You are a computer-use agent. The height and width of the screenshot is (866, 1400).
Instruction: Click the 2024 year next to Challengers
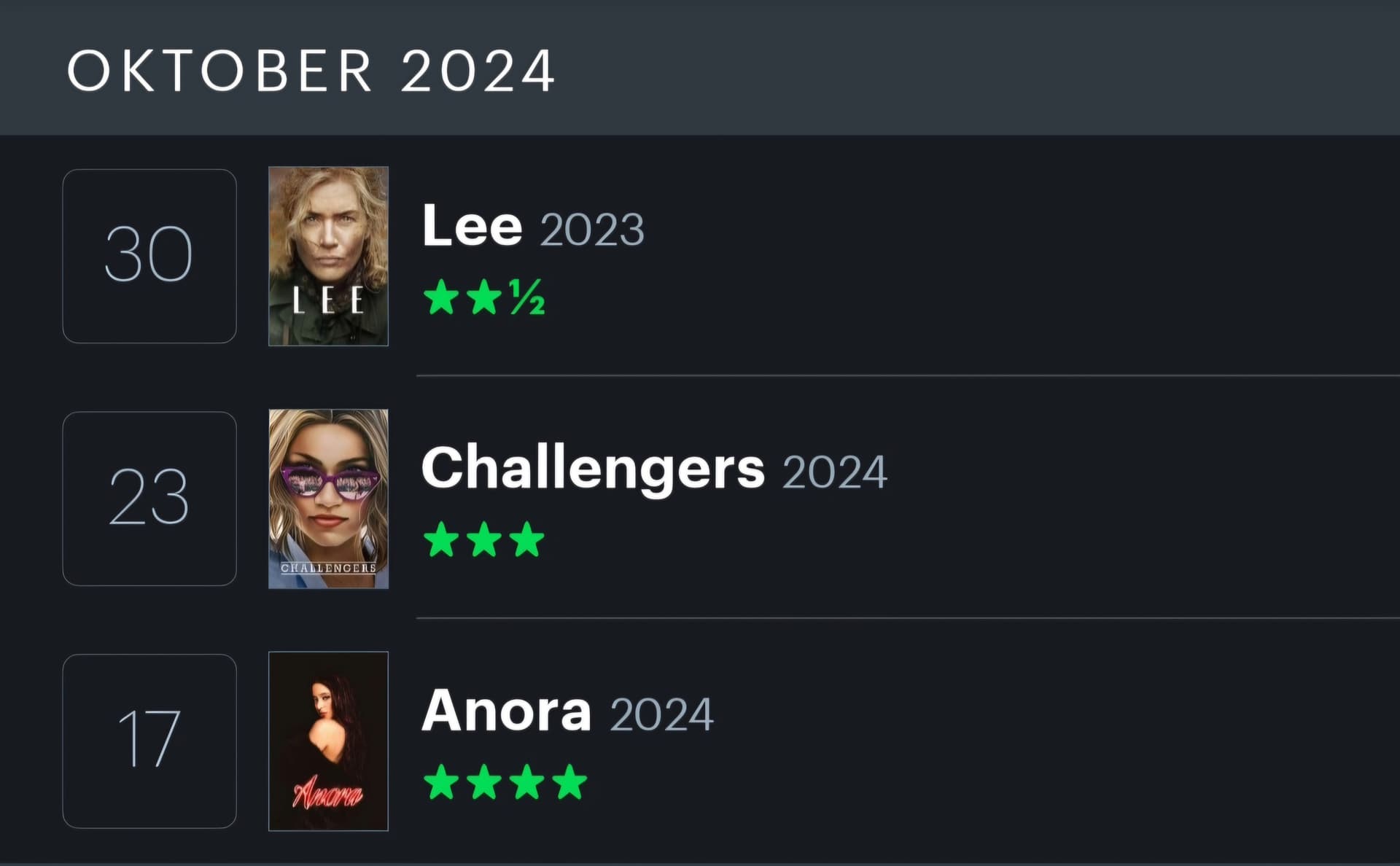835,472
